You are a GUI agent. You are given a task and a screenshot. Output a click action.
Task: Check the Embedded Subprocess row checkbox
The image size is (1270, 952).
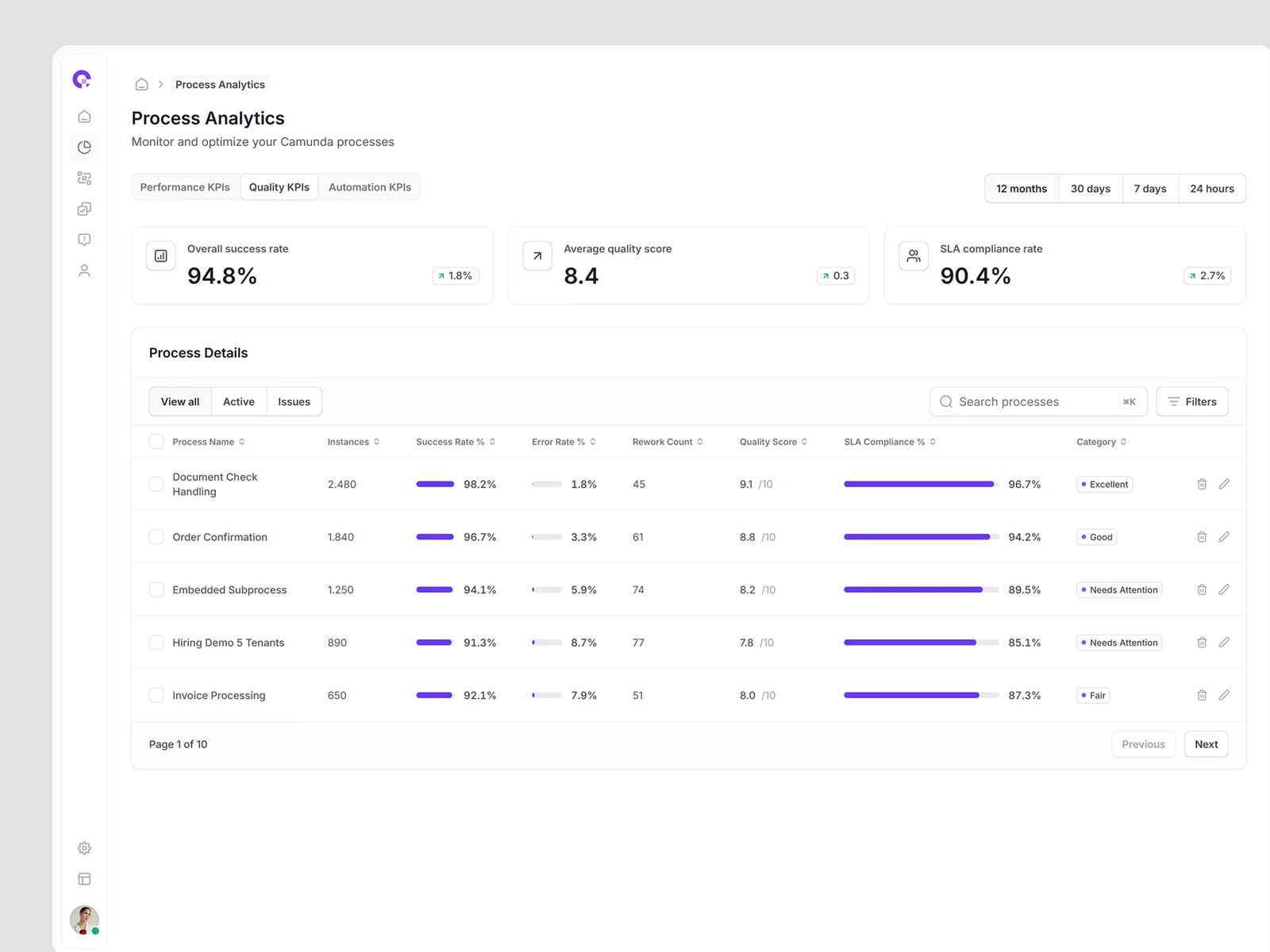click(x=156, y=589)
